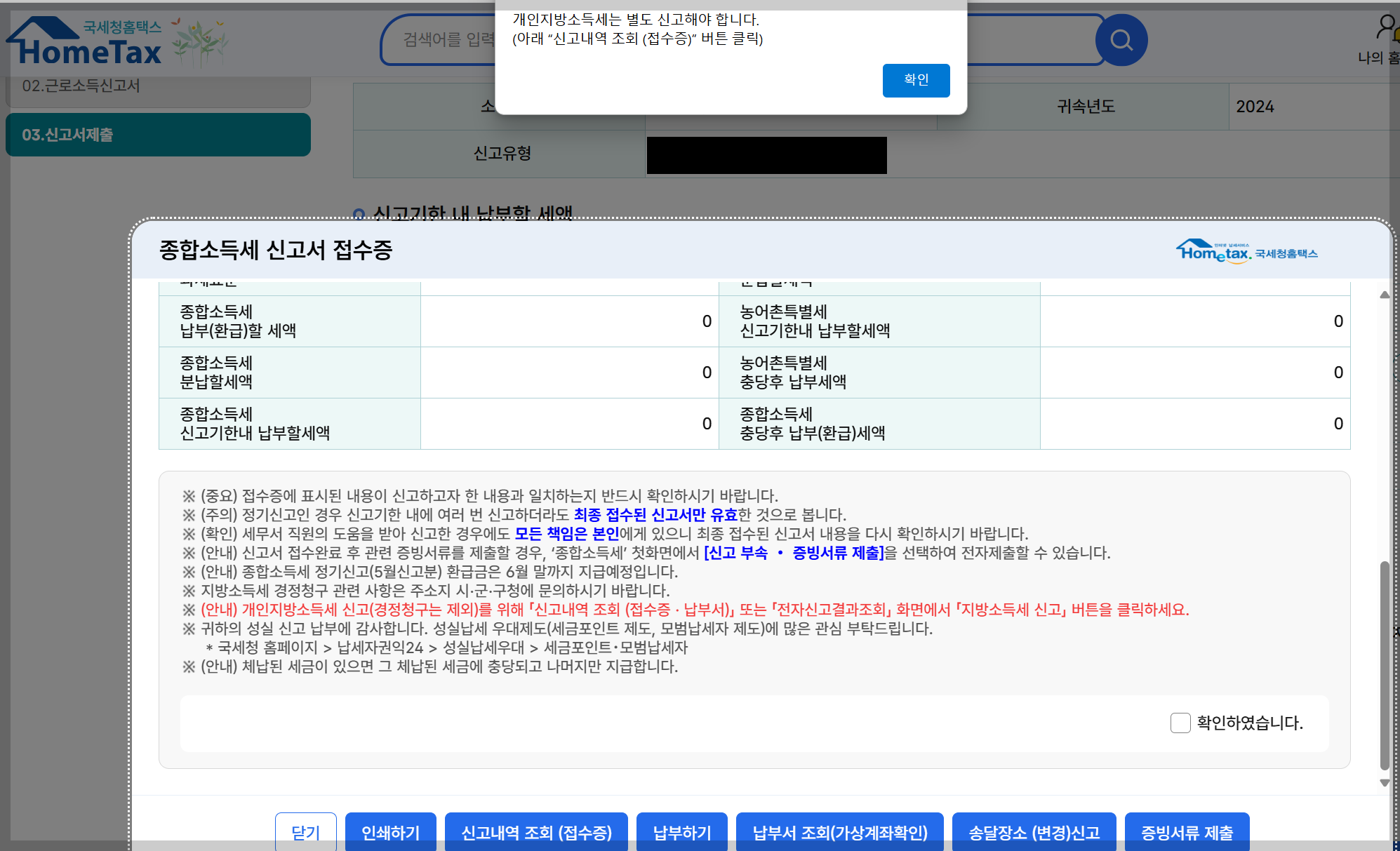Click 송달장소 (변경)신고 button
The height and width of the screenshot is (851, 1400).
1034,832
